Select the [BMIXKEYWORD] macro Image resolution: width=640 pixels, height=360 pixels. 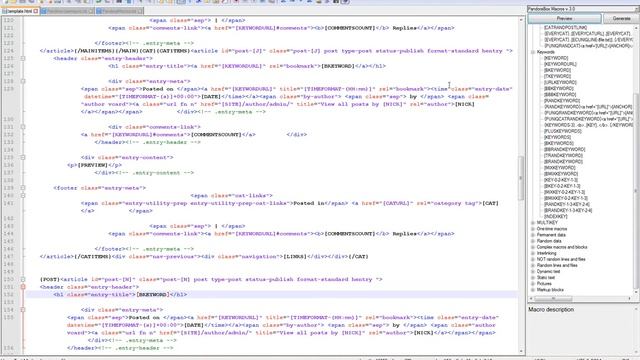pos(561,174)
